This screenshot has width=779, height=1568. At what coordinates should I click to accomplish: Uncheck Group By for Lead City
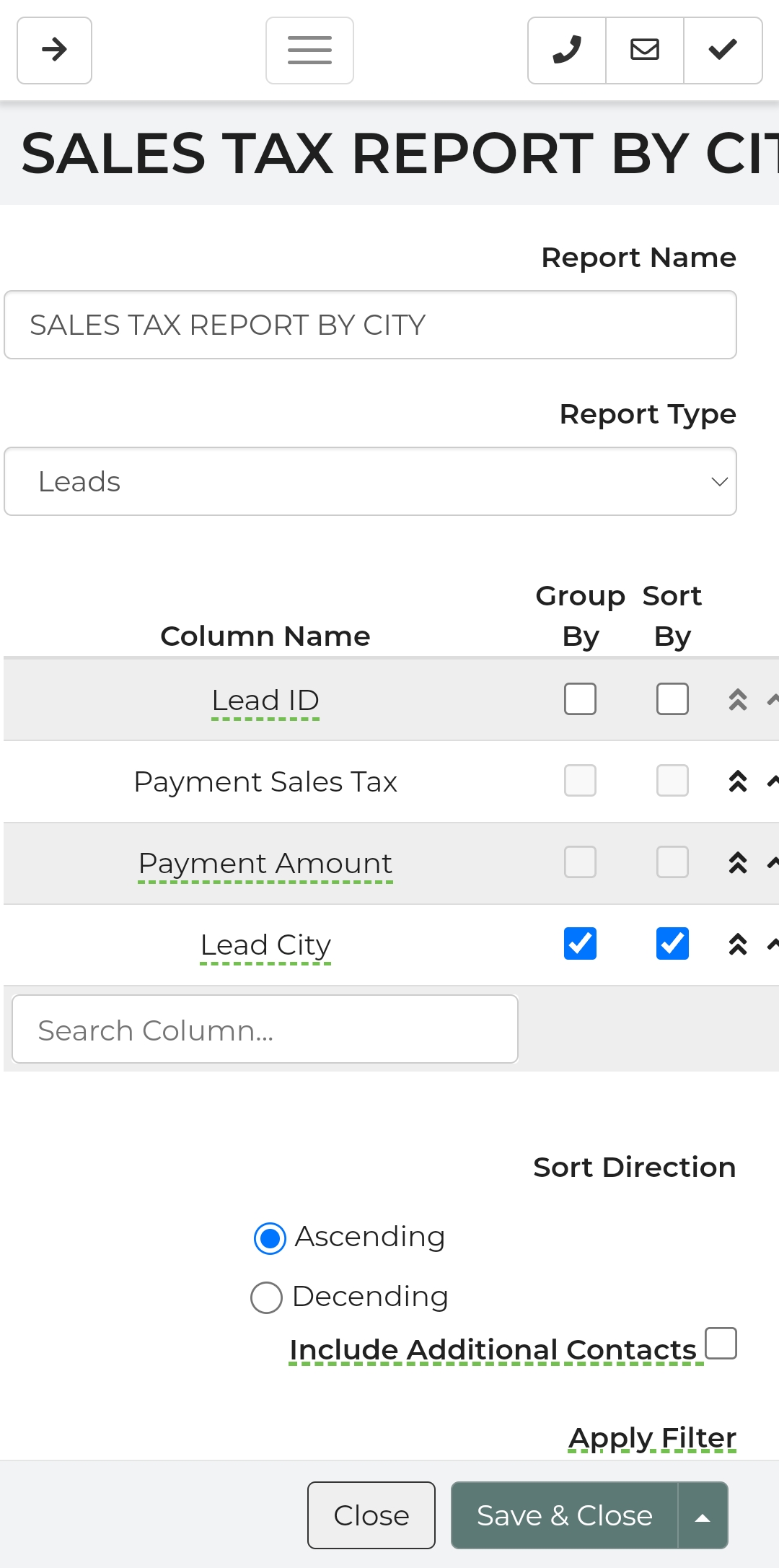click(x=580, y=944)
